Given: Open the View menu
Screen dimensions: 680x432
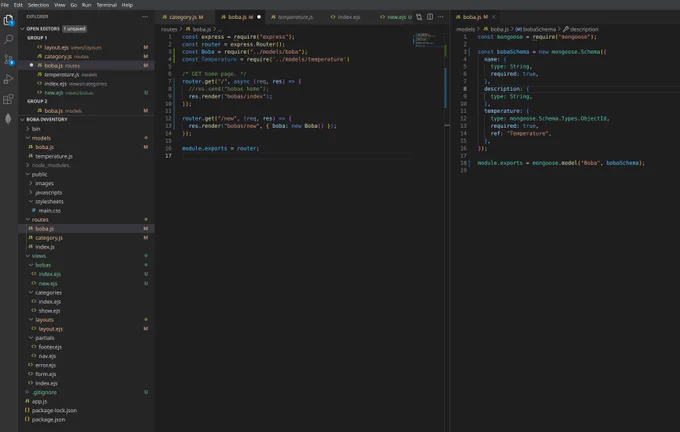Looking at the screenshot, I should [60, 5].
